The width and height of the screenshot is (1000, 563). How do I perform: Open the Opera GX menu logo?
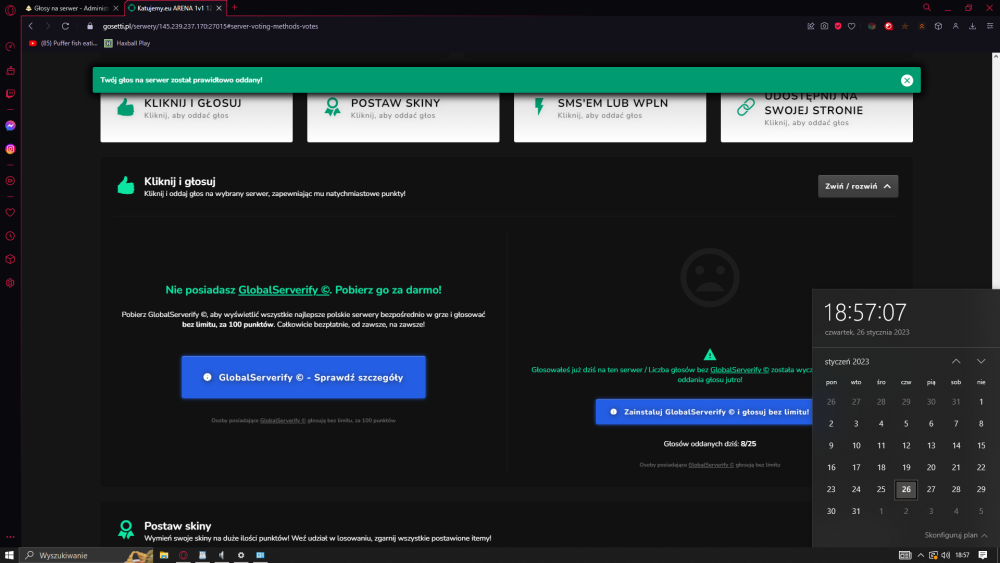[x=10, y=9]
